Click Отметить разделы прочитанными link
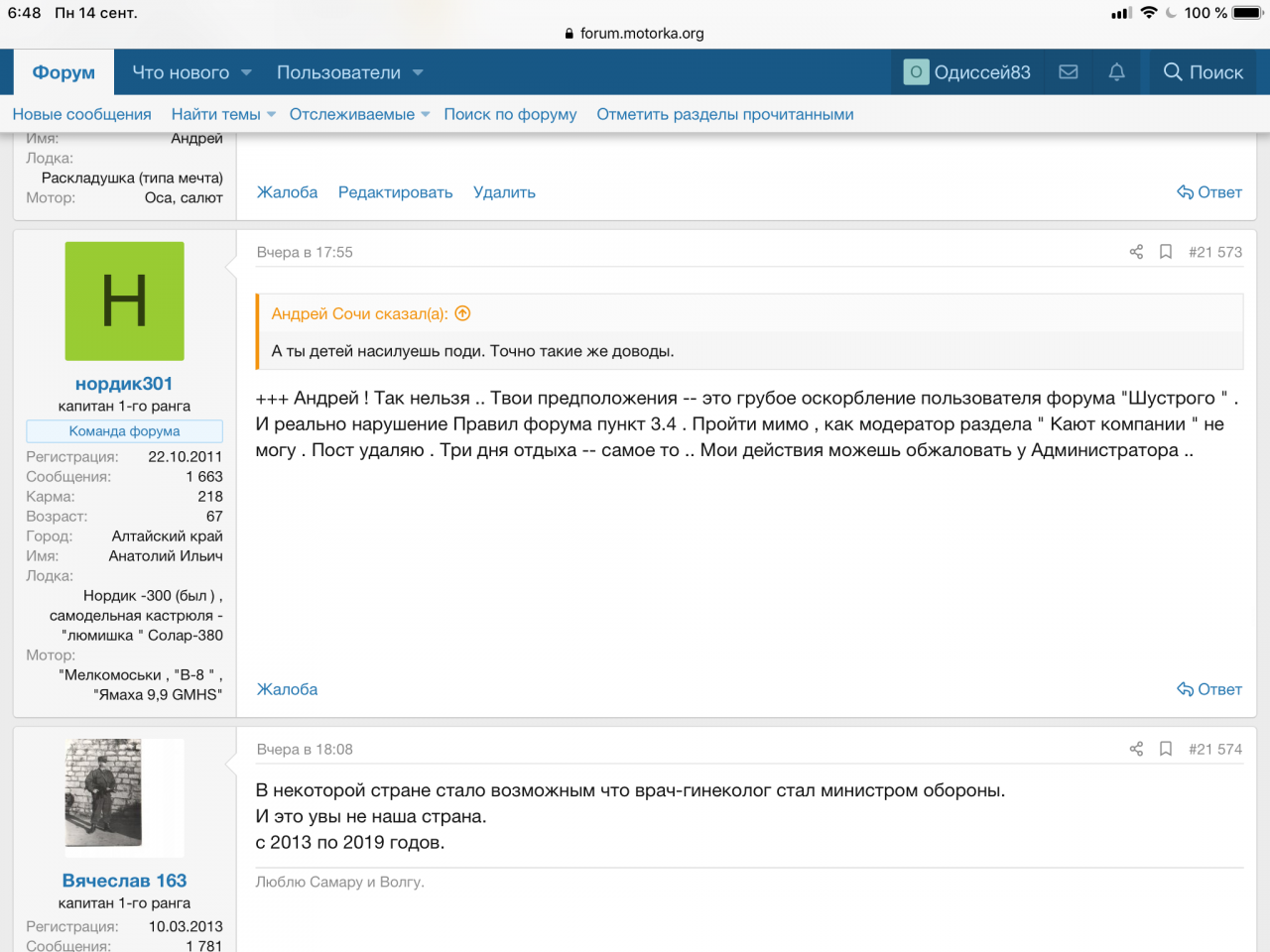 (x=724, y=114)
